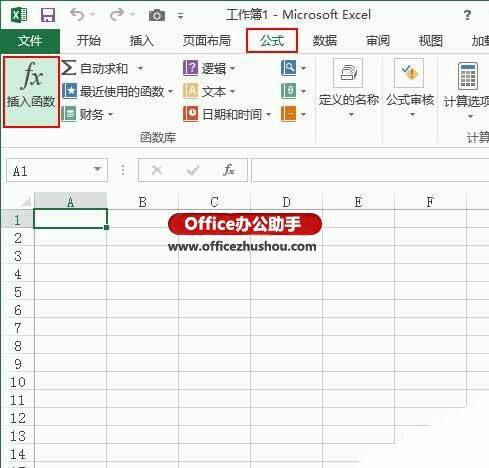Customize the quick access toolbar dropdown

point(181,16)
